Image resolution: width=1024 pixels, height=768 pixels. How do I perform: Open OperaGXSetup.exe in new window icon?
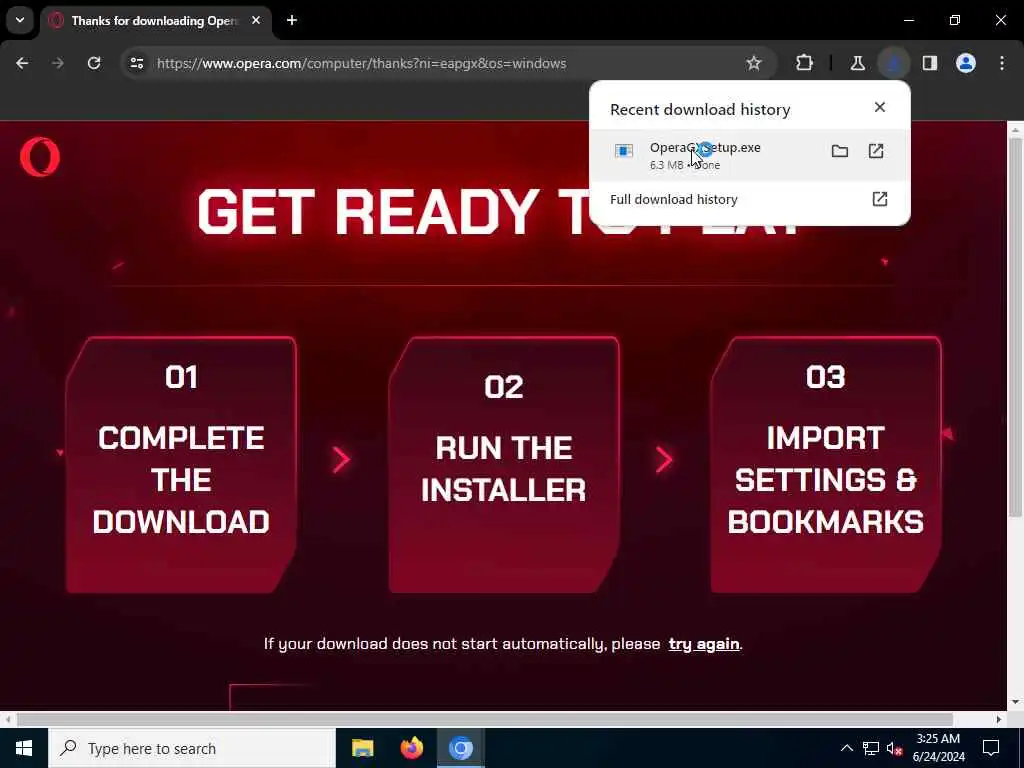click(876, 152)
